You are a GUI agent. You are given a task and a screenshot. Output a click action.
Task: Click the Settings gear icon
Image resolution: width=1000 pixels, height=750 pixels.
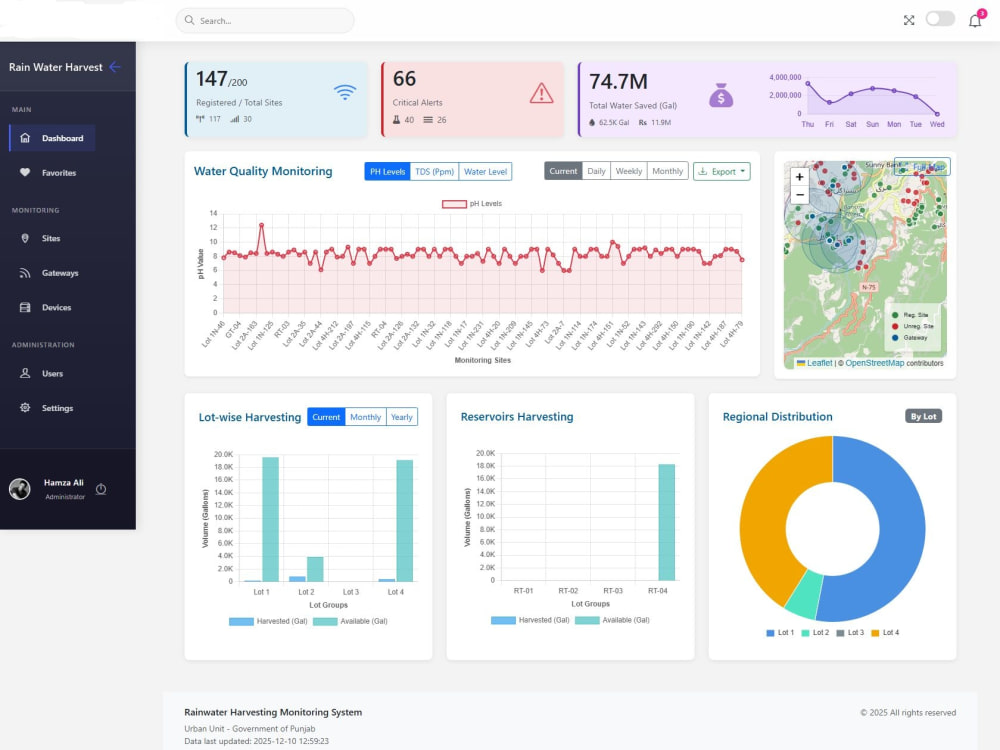point(25,408)
